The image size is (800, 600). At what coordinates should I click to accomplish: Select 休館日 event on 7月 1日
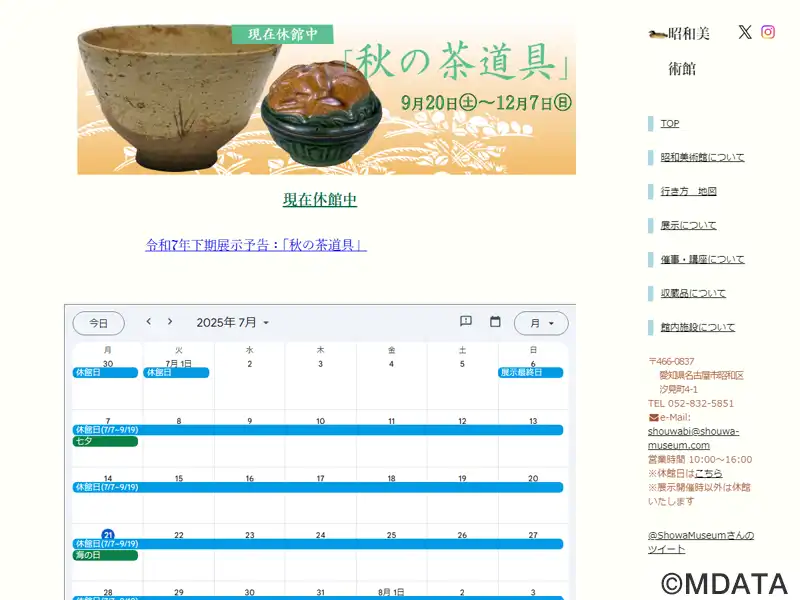click(176, 372)
